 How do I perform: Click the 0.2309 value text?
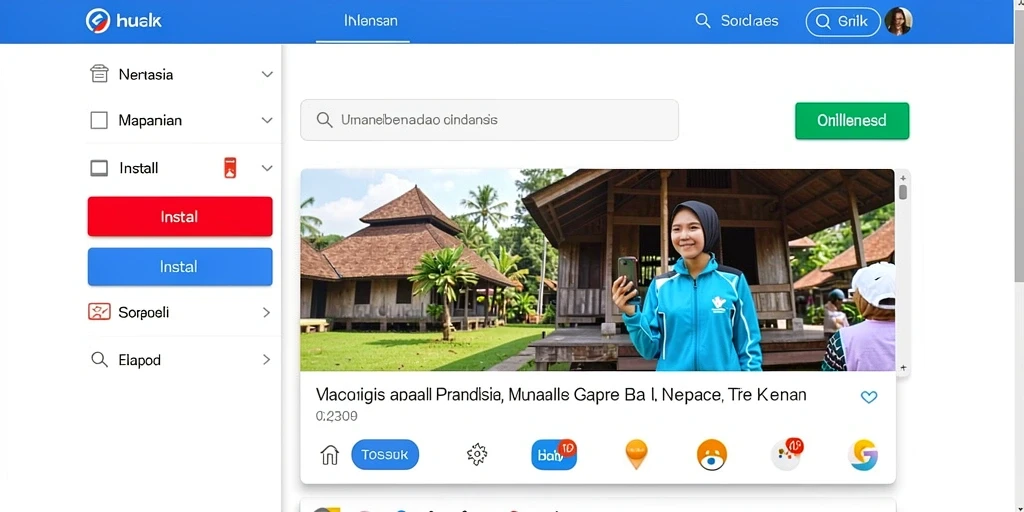point(336,416)
